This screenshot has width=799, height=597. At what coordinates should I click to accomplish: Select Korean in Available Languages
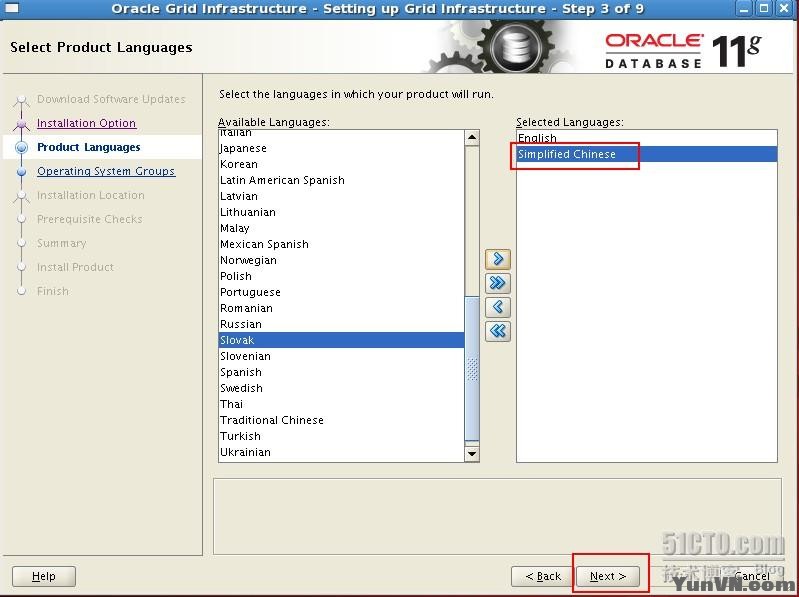341,164
